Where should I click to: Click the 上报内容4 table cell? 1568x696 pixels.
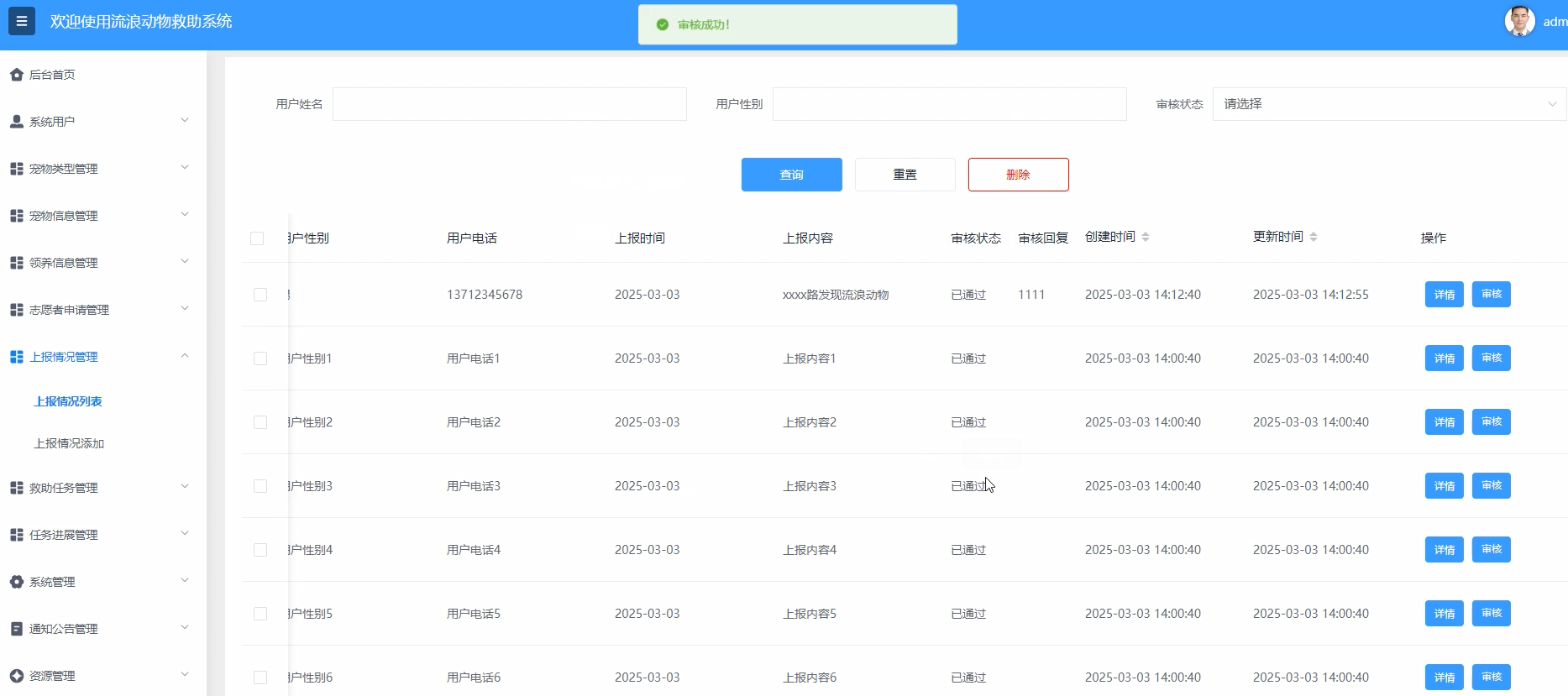pos(810,550)
